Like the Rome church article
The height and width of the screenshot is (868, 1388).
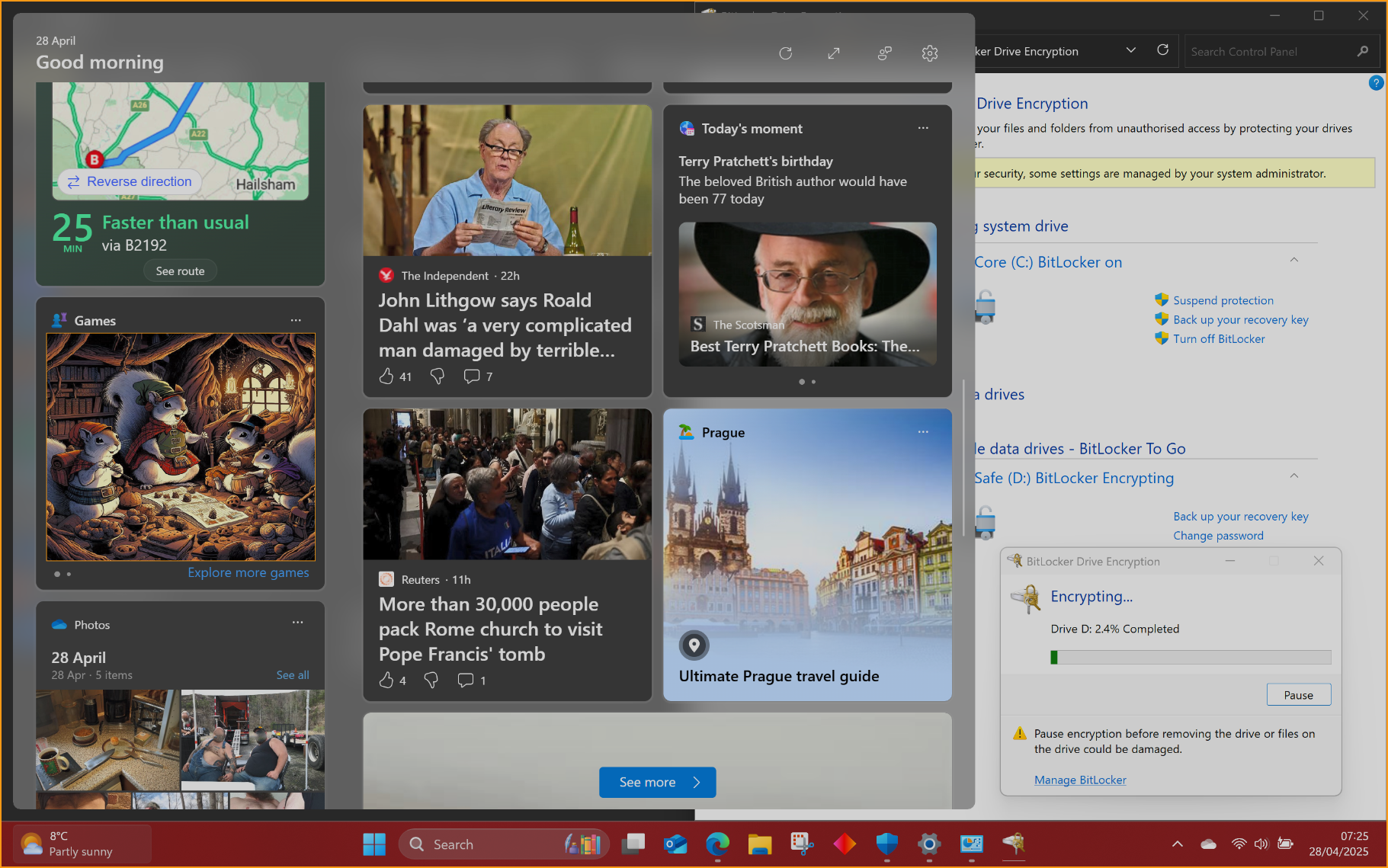[386, 680]
